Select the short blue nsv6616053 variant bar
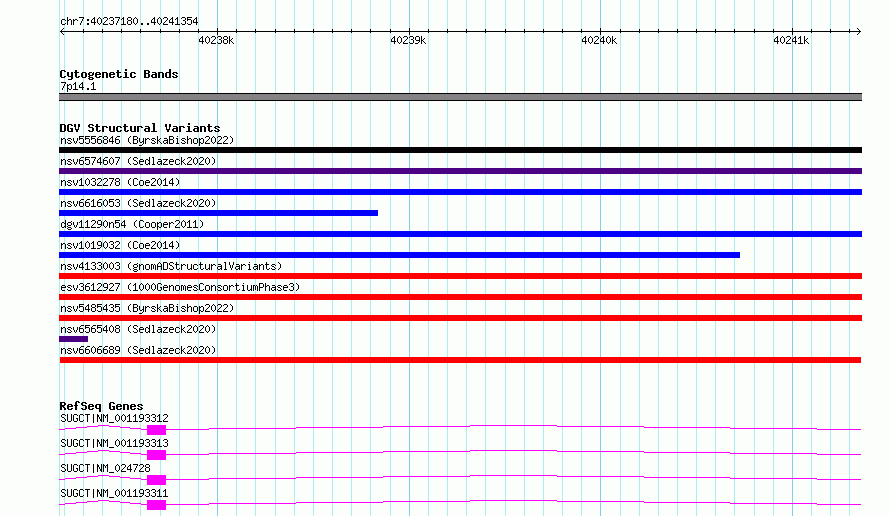 (219, 213)
